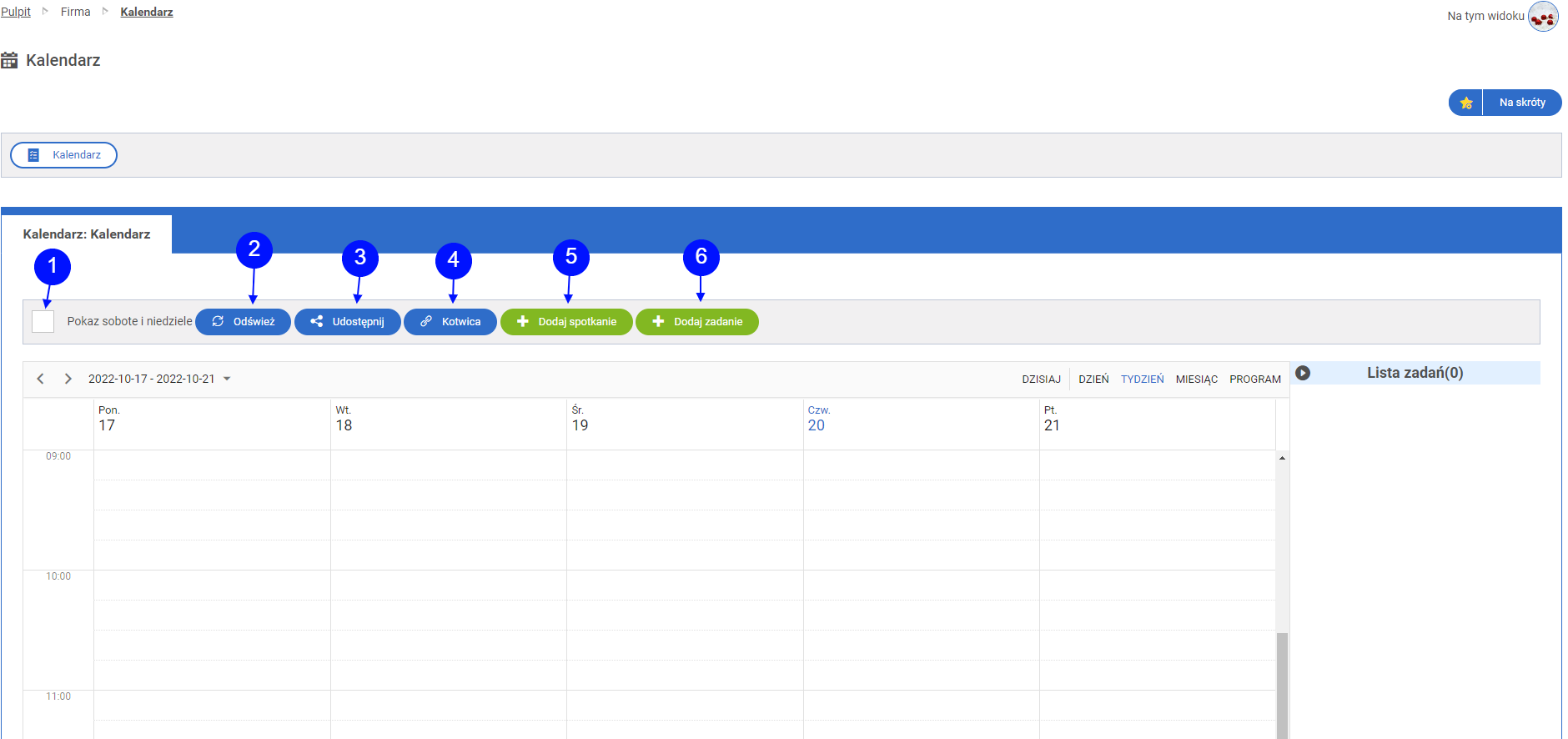1568x739 pixels.
Task: Click the link icon in Kotwica
Action: tap(426, 321)
